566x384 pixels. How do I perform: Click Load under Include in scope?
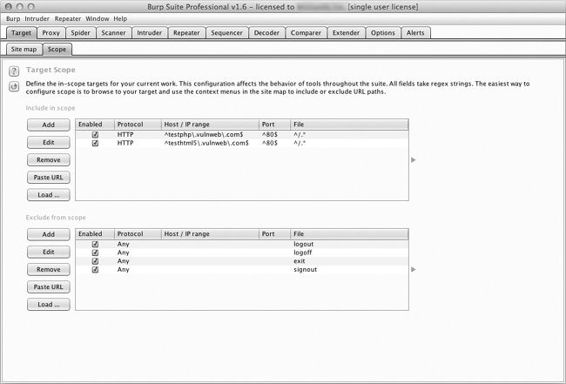tap(48, 195)
